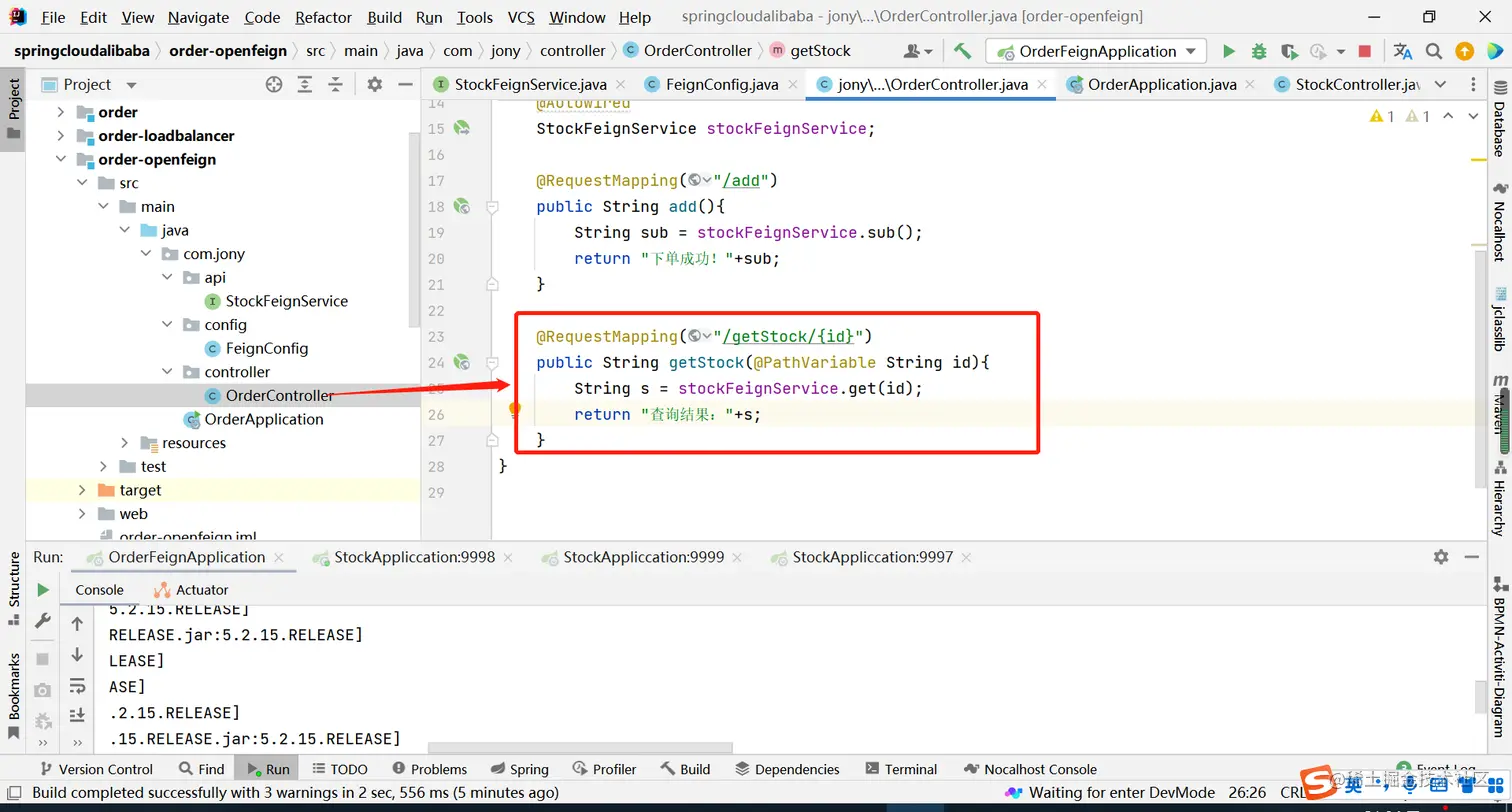The image size is (1512, 812).
Task: Click the gutter bean icon on line 15
Action: [461, 128]
